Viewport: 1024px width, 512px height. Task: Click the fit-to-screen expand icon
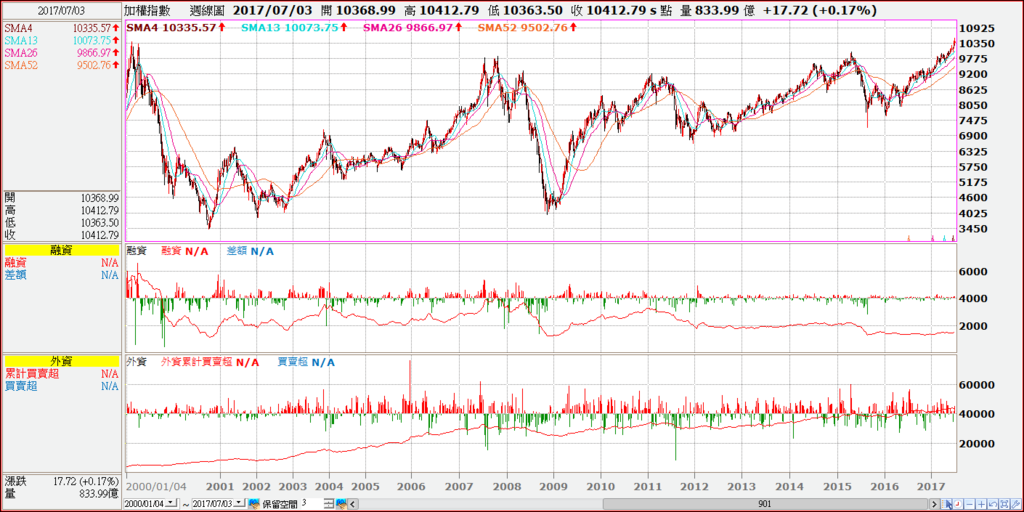pos(1004,504)
